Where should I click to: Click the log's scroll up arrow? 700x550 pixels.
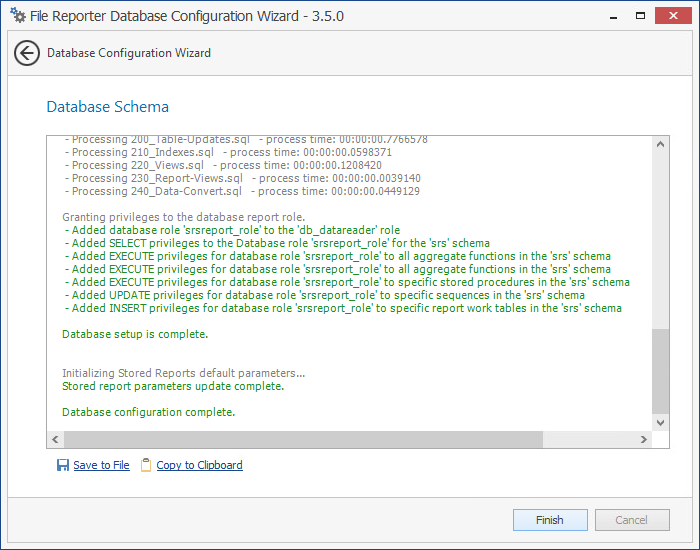661,144
